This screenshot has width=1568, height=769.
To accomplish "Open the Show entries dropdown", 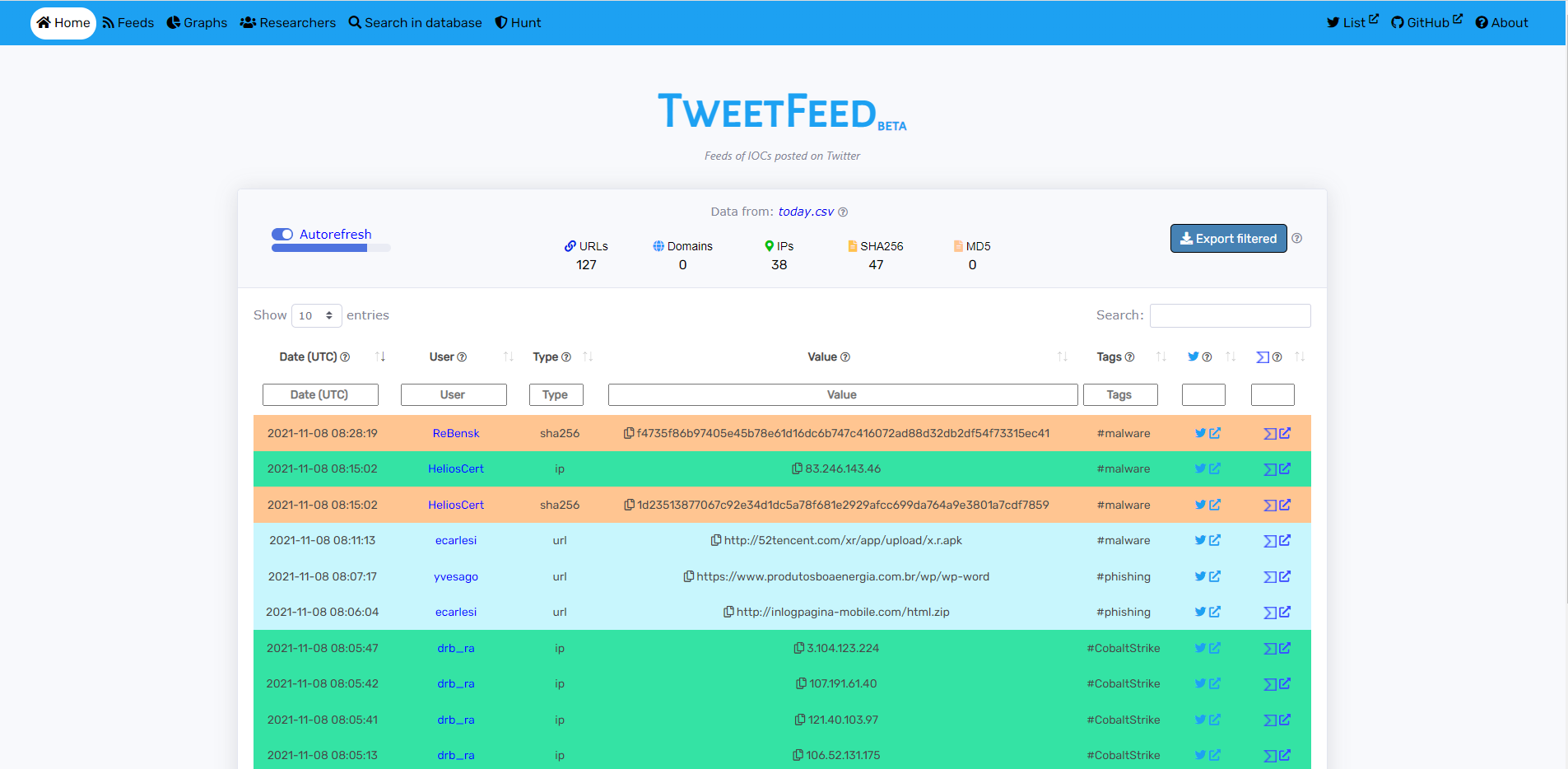I will point(317,315).
